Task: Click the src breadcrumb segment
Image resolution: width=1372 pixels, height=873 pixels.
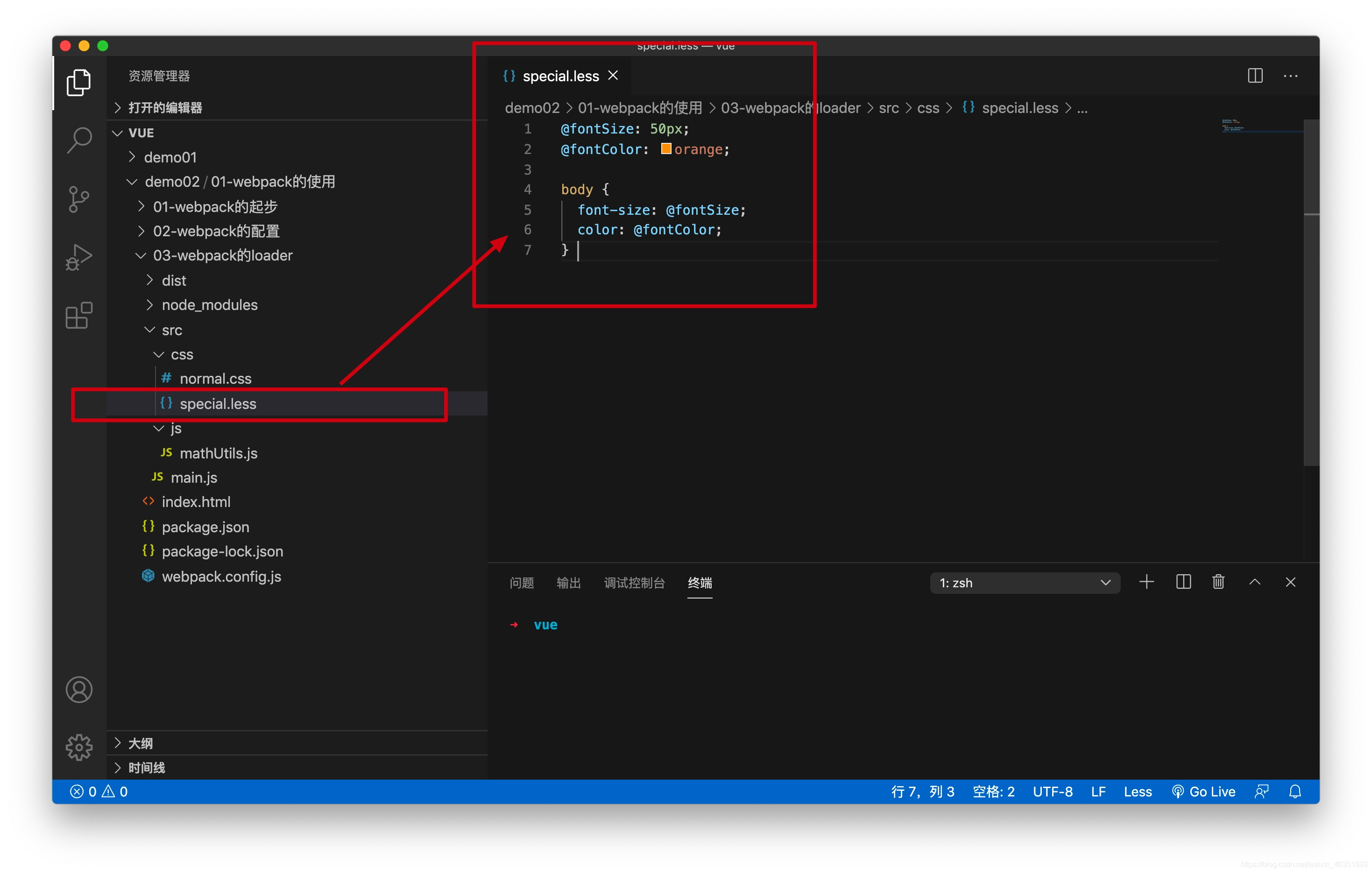Action: pos(888,108)
